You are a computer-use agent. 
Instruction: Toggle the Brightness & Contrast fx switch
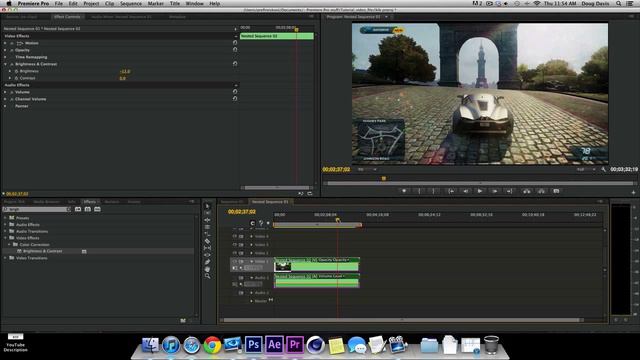tap(12, 64)
